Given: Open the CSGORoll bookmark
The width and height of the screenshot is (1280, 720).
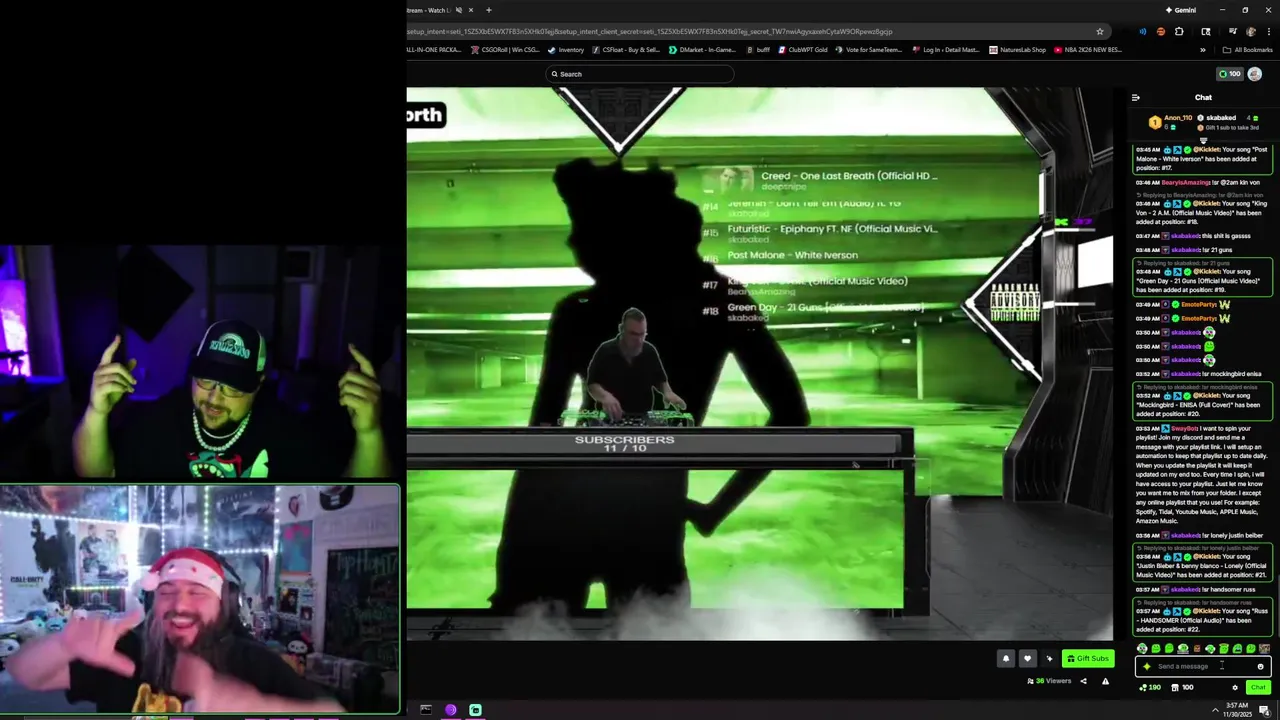Looking at the screenshot, I should 506,49.
